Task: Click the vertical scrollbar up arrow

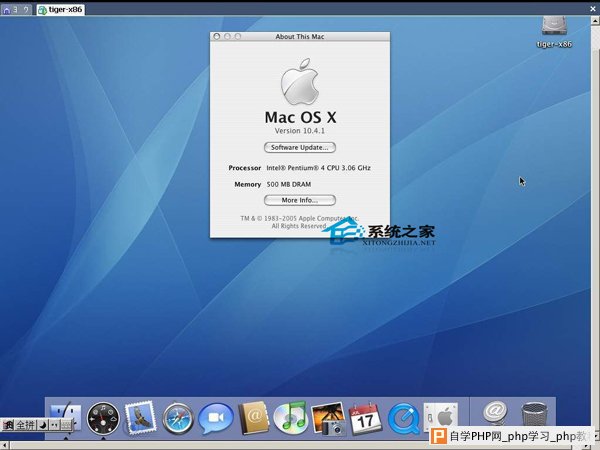Action: (595, 21)
